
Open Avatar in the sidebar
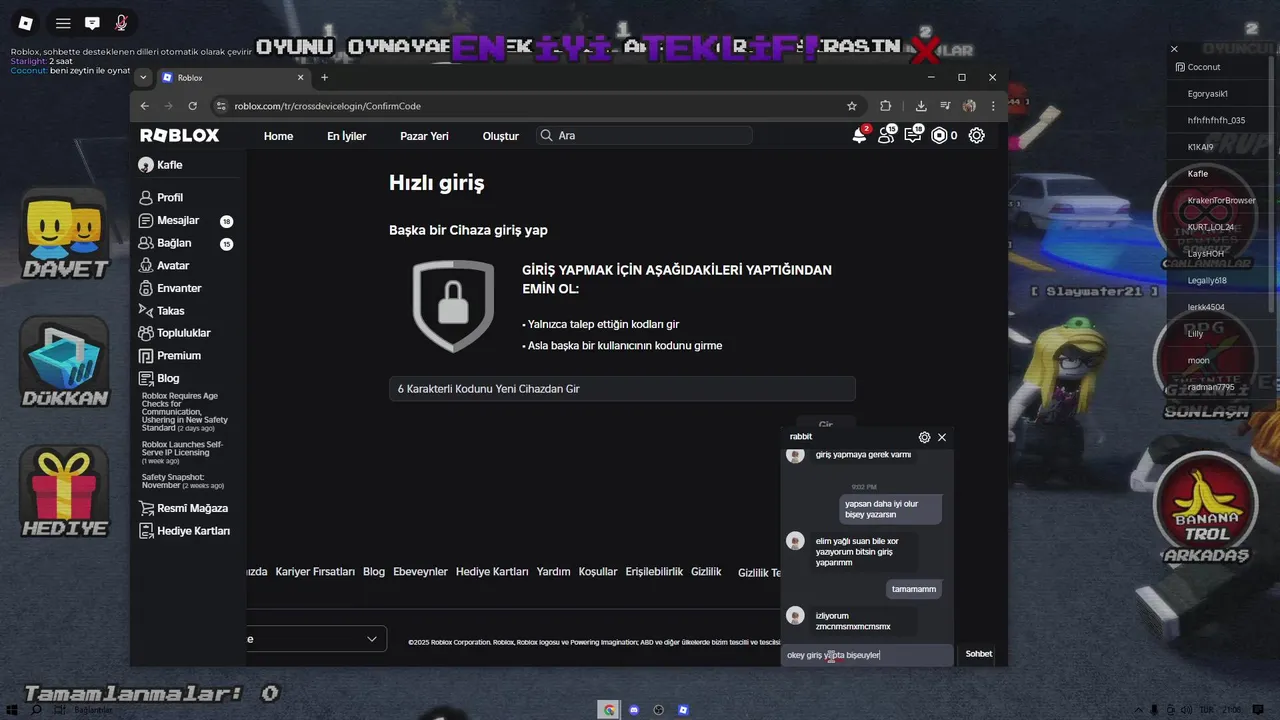coord(164,266)
